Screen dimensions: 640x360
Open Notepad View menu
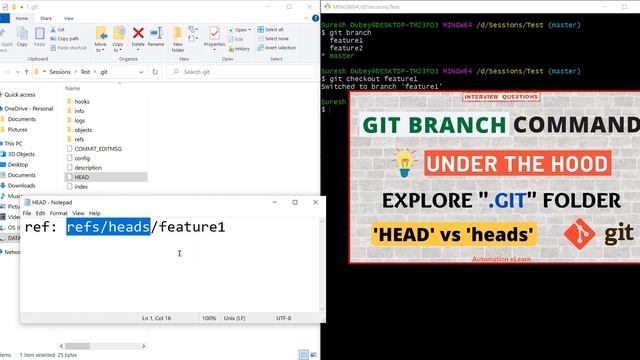[x=78, y=213]
